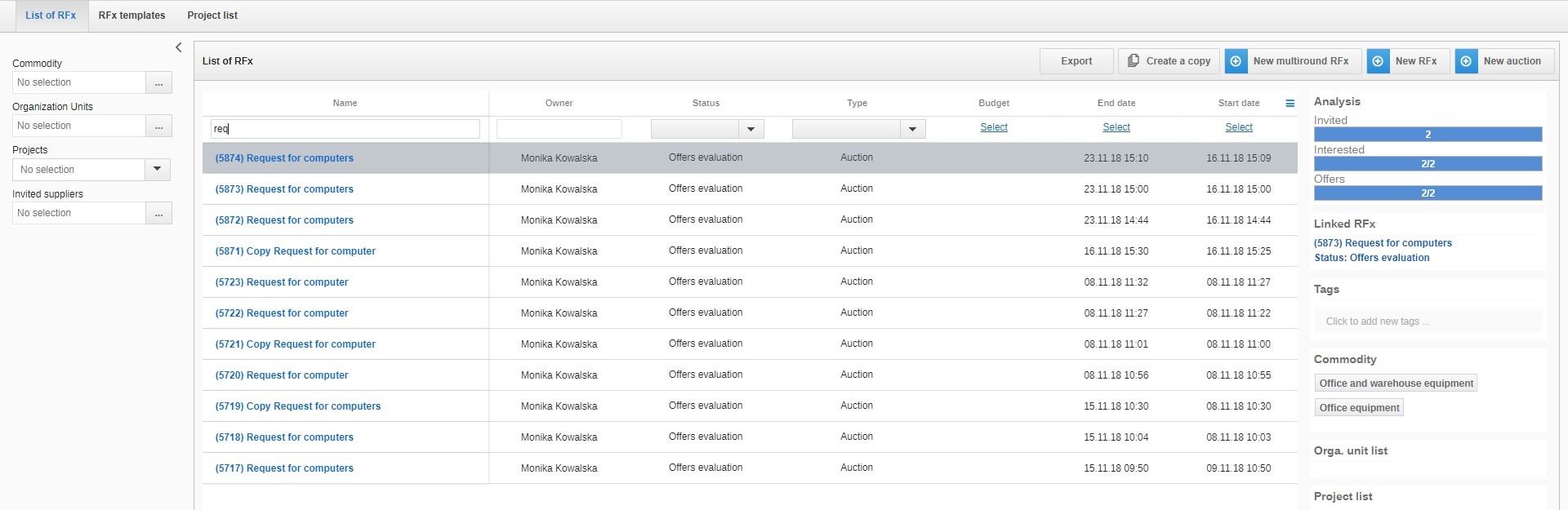This screenshot has height=510, width=1568.
Task: Open Invited suppliers browse button
Action: pos(158,213)
